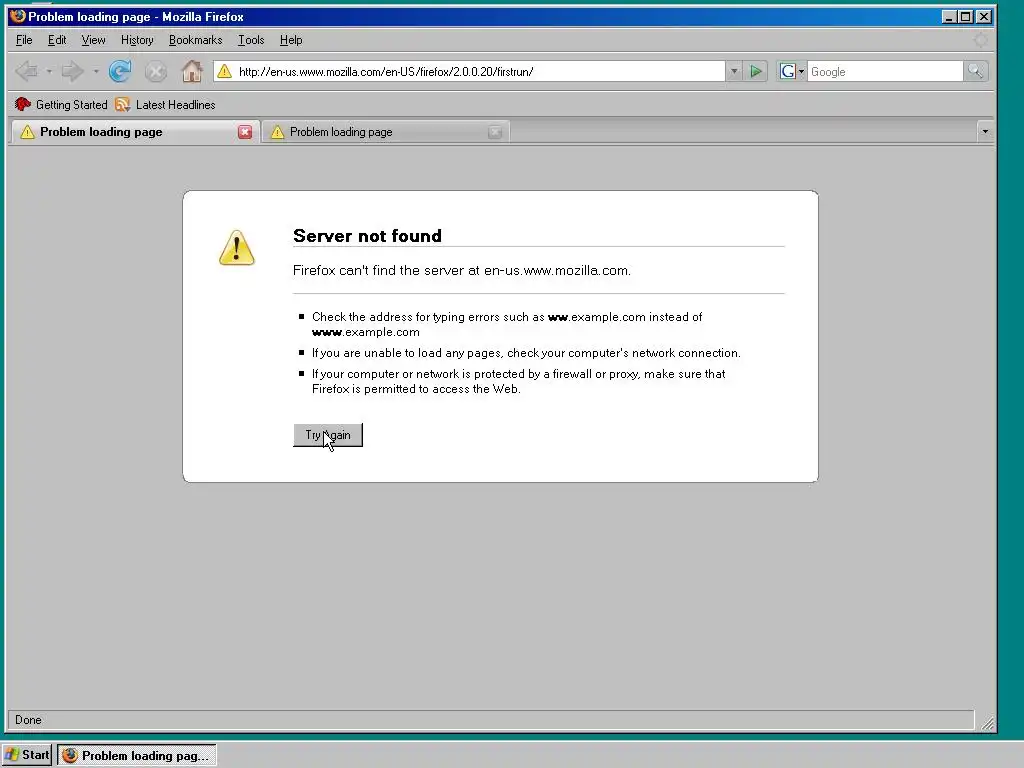Click the Server not found heading
The height and width of the screenshot is (768, 1024).
pyautogui.click(x=367, y=236)
